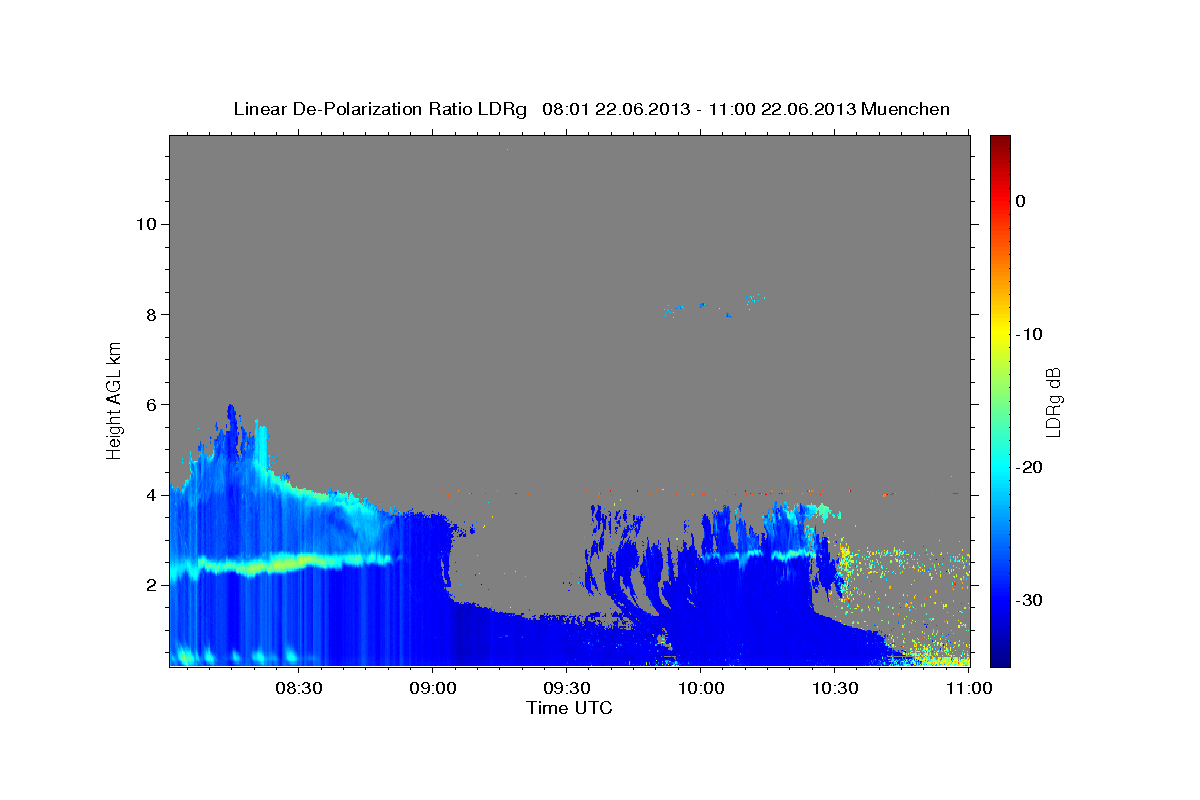Click the 'Height AGL km' axis label
1200x800 pixels.
point(114,400)
